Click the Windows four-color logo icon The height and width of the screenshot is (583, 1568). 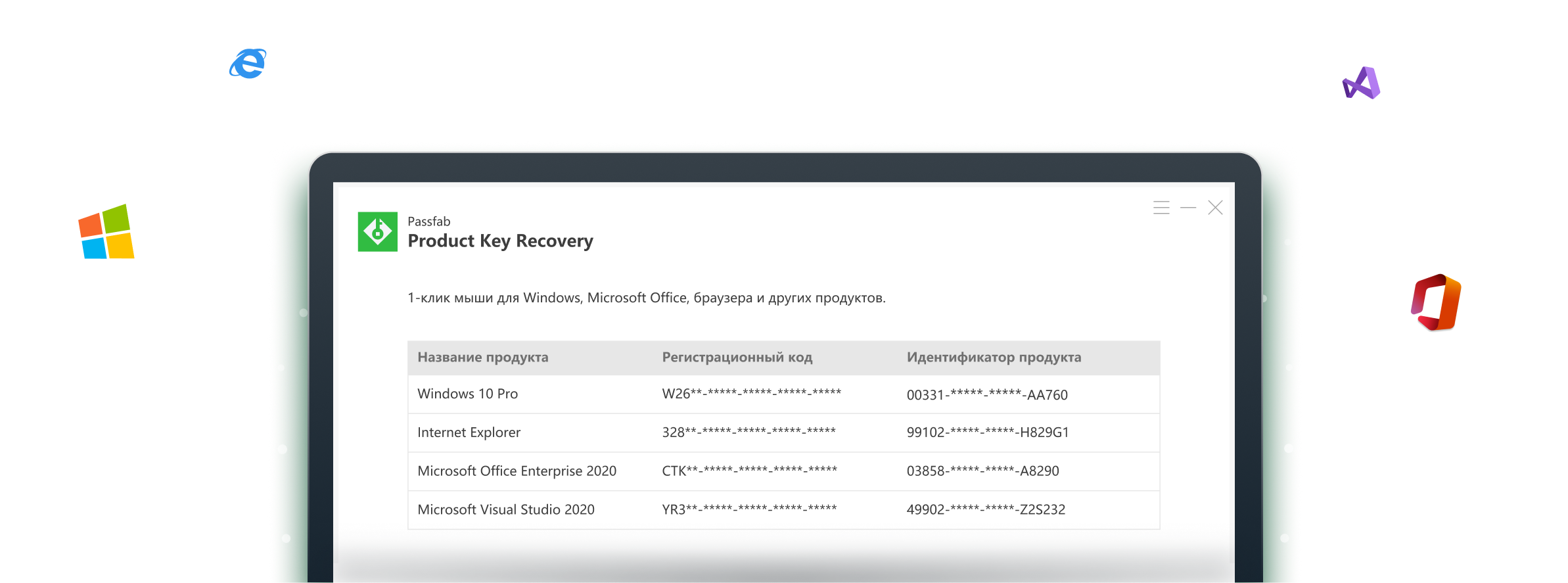coord(106,231)
